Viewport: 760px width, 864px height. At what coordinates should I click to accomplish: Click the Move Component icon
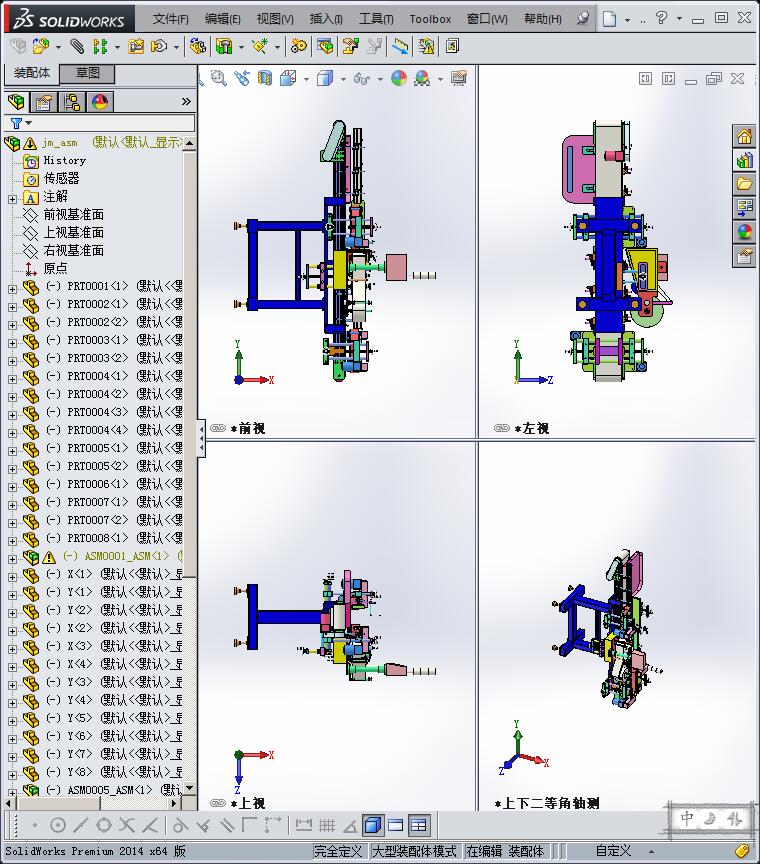click(159, 46)
